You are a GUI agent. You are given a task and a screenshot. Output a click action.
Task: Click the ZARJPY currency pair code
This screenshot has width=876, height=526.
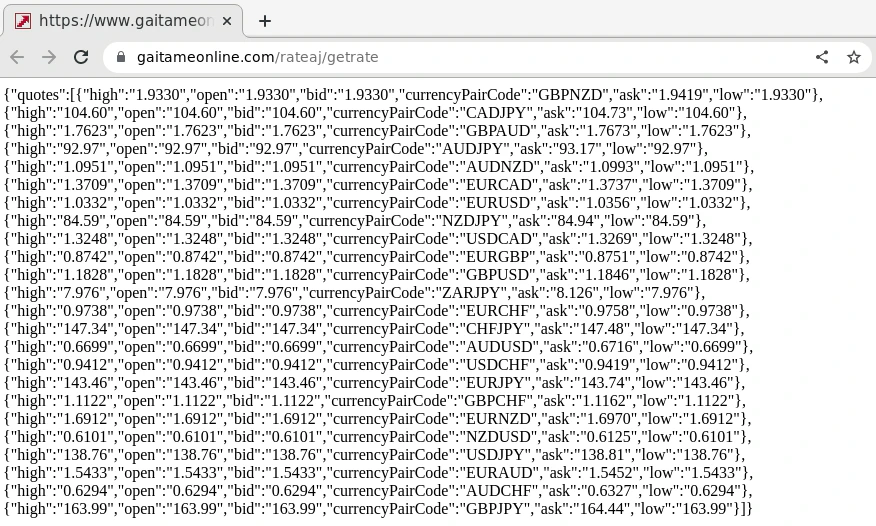tap(474, 293)
